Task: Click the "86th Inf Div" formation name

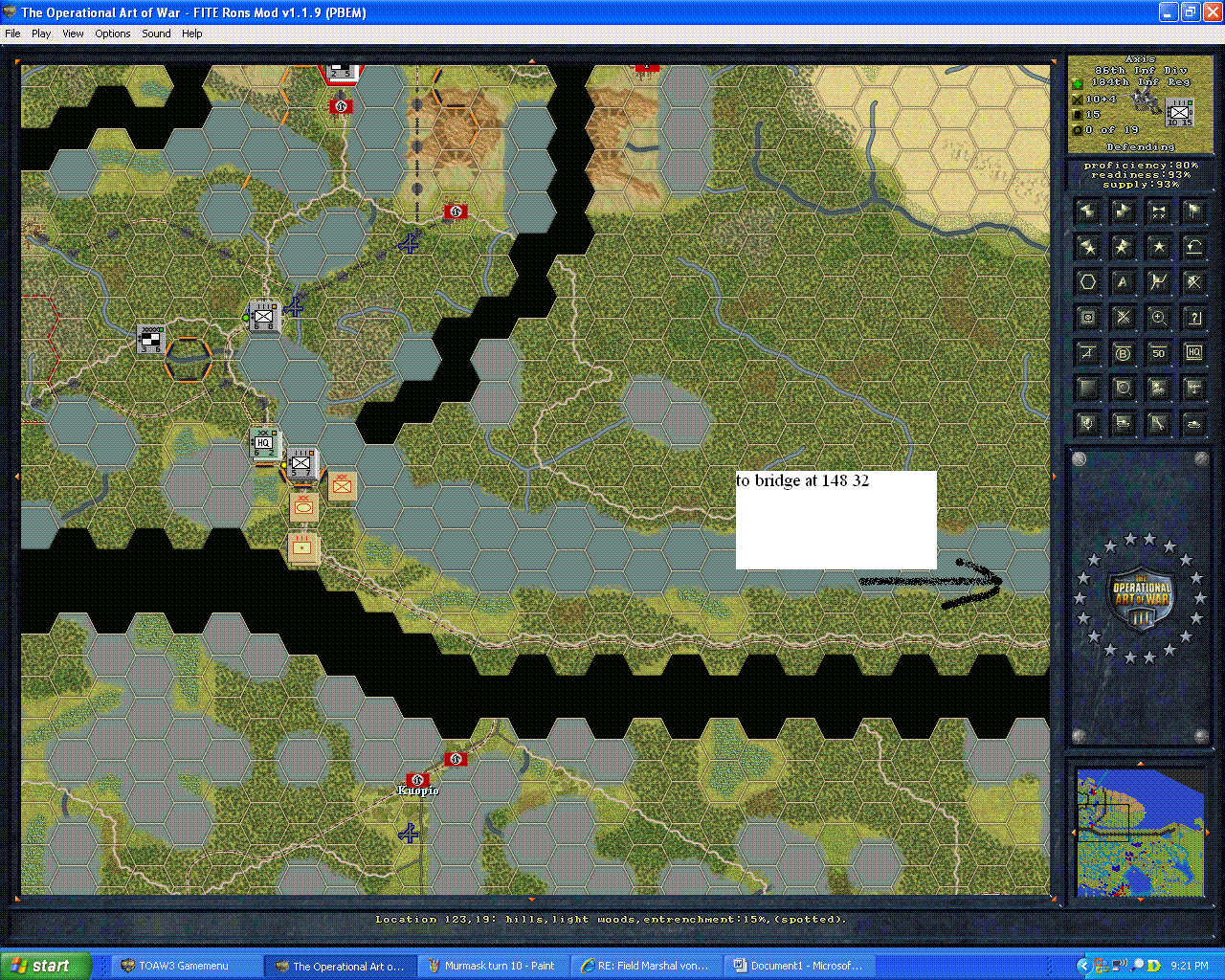Action: tap(1141, 71)
